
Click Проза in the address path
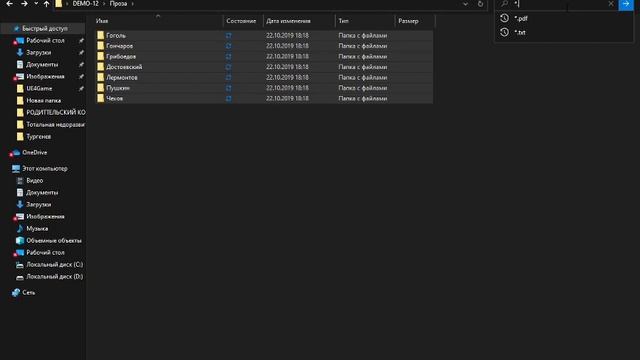click(118, 4)
